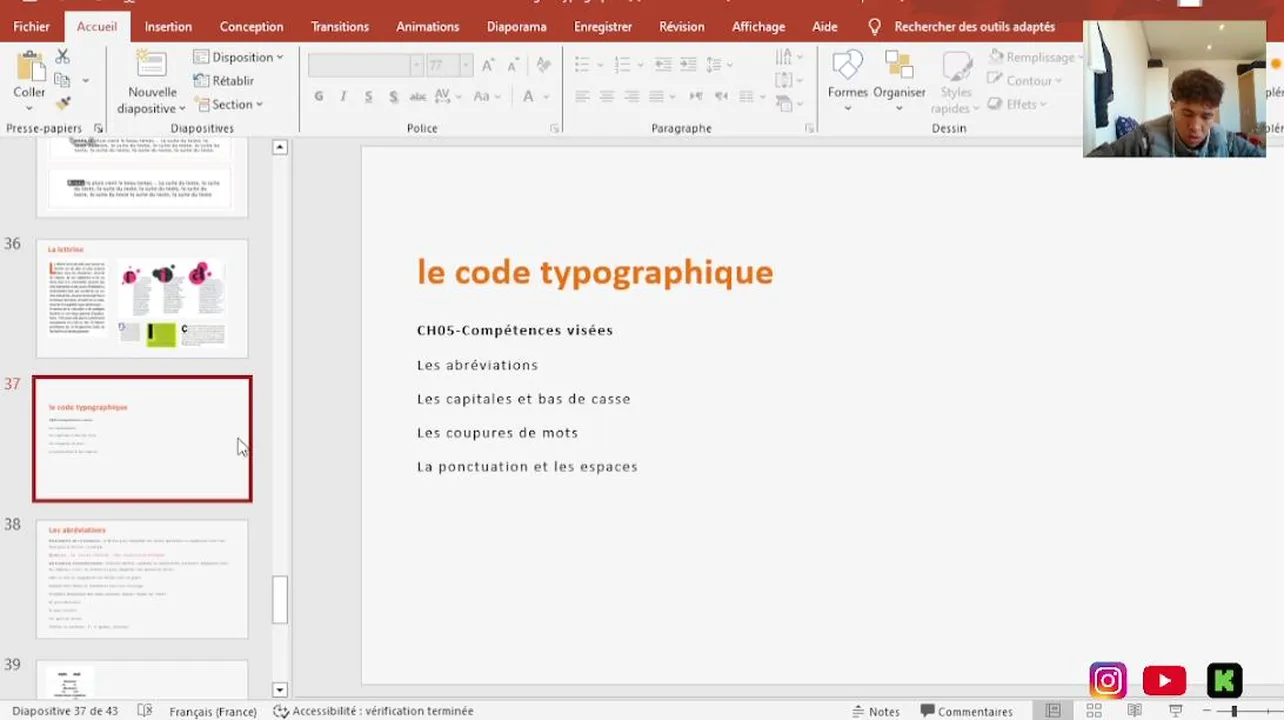1284x720 pixels.
Task: Align text left
Action: coord(583,97)
